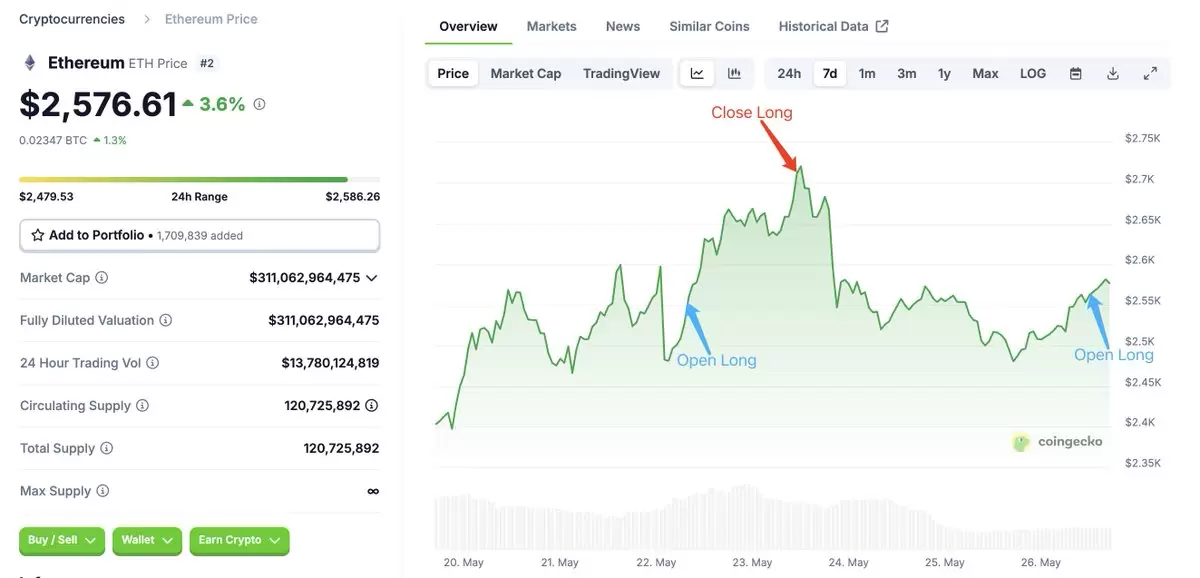The width and height of the screenshot is (1200, 578).
Task: Click the $2.7K price axis label
Action: pos(1139,179)
